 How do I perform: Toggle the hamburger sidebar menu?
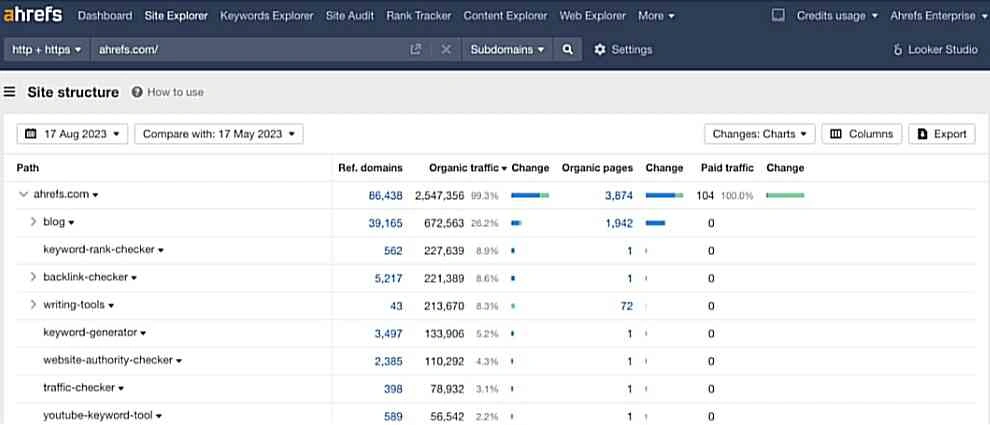[9, 92]
